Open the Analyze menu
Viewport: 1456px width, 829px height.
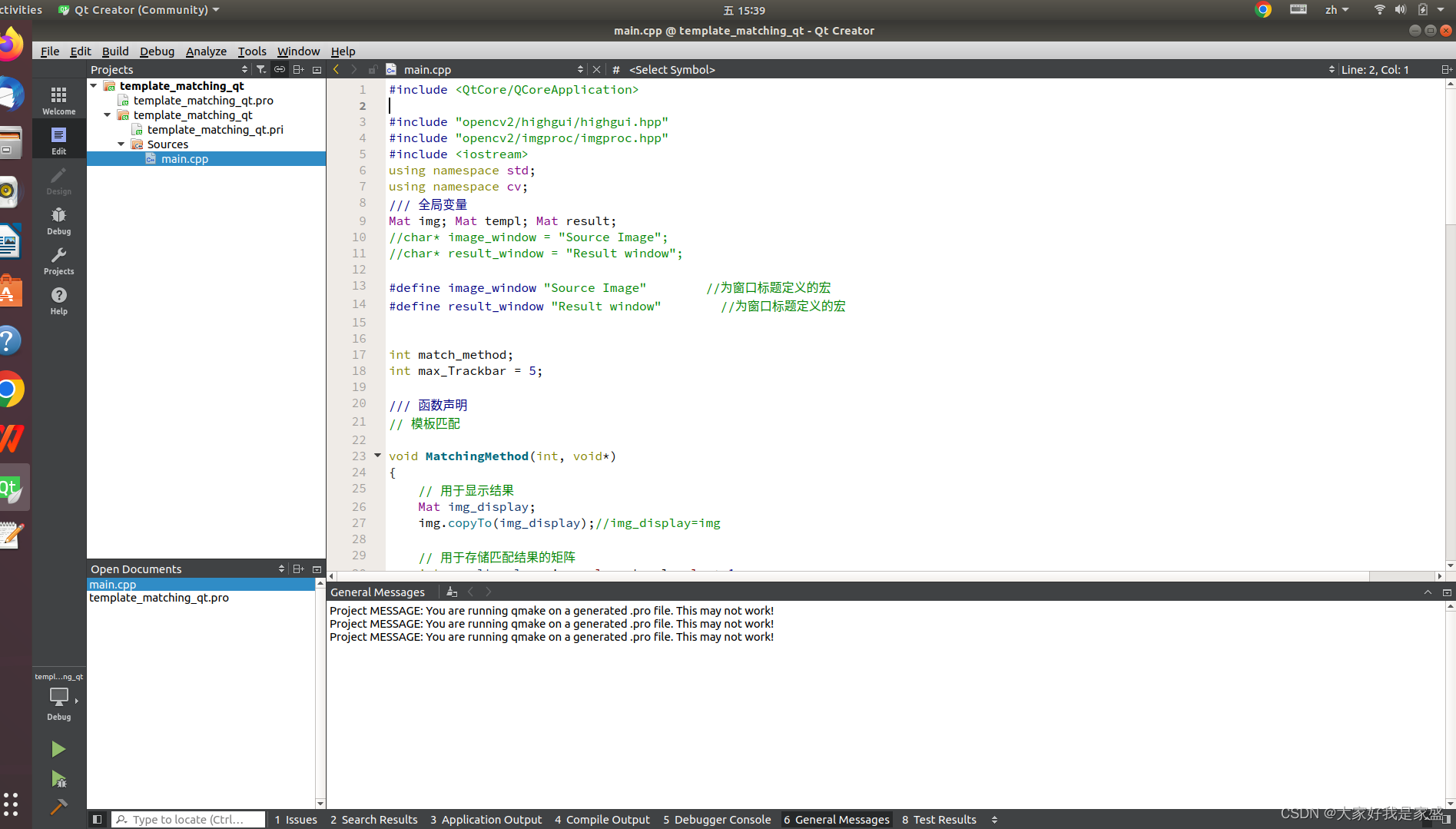(x=206, y=51)
